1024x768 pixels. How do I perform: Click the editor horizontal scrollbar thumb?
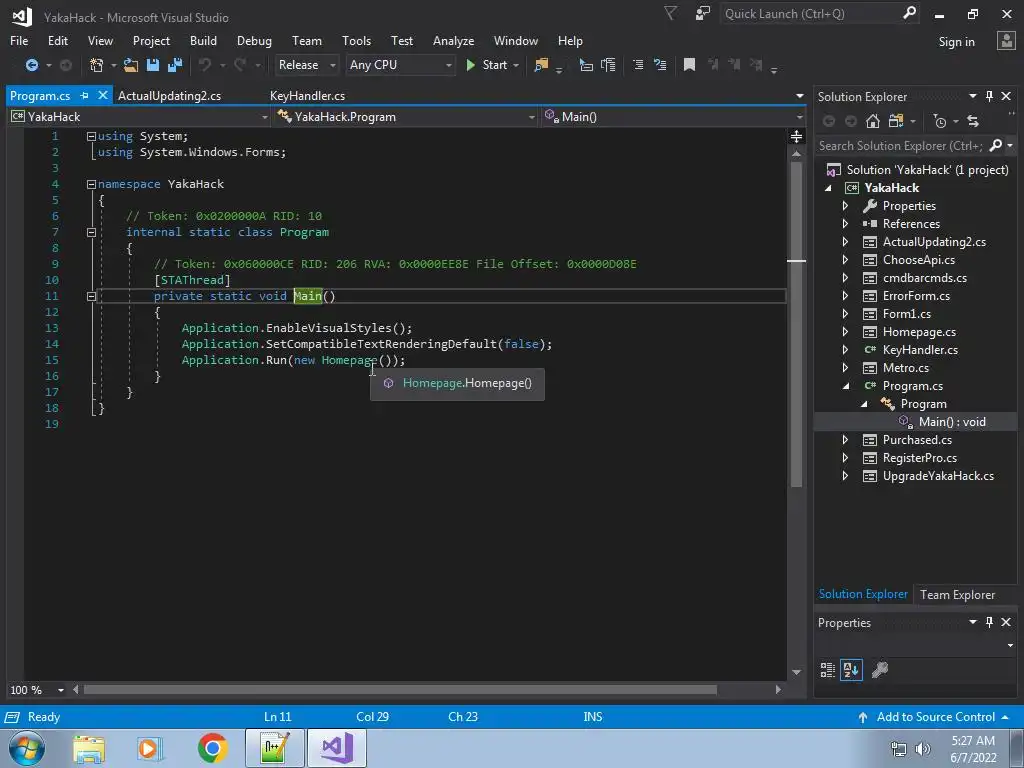[400, 690]
